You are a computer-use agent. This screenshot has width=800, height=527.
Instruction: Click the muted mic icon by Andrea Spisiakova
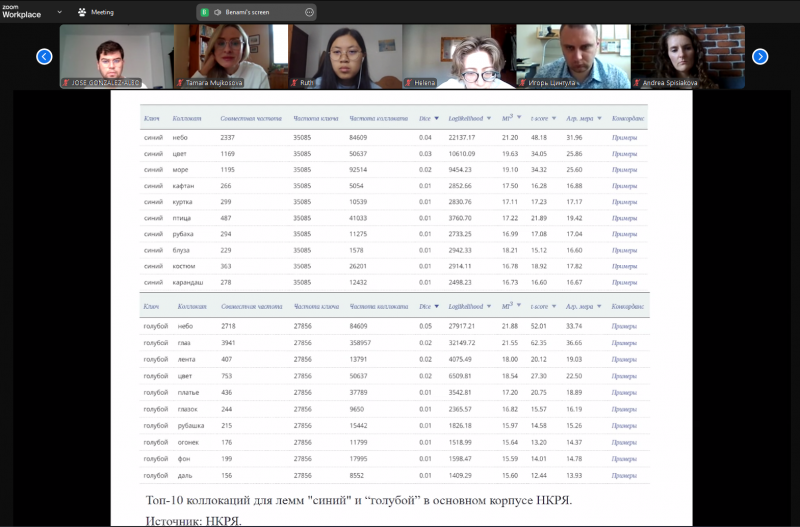pyautogui.click(x=637, y=83)
